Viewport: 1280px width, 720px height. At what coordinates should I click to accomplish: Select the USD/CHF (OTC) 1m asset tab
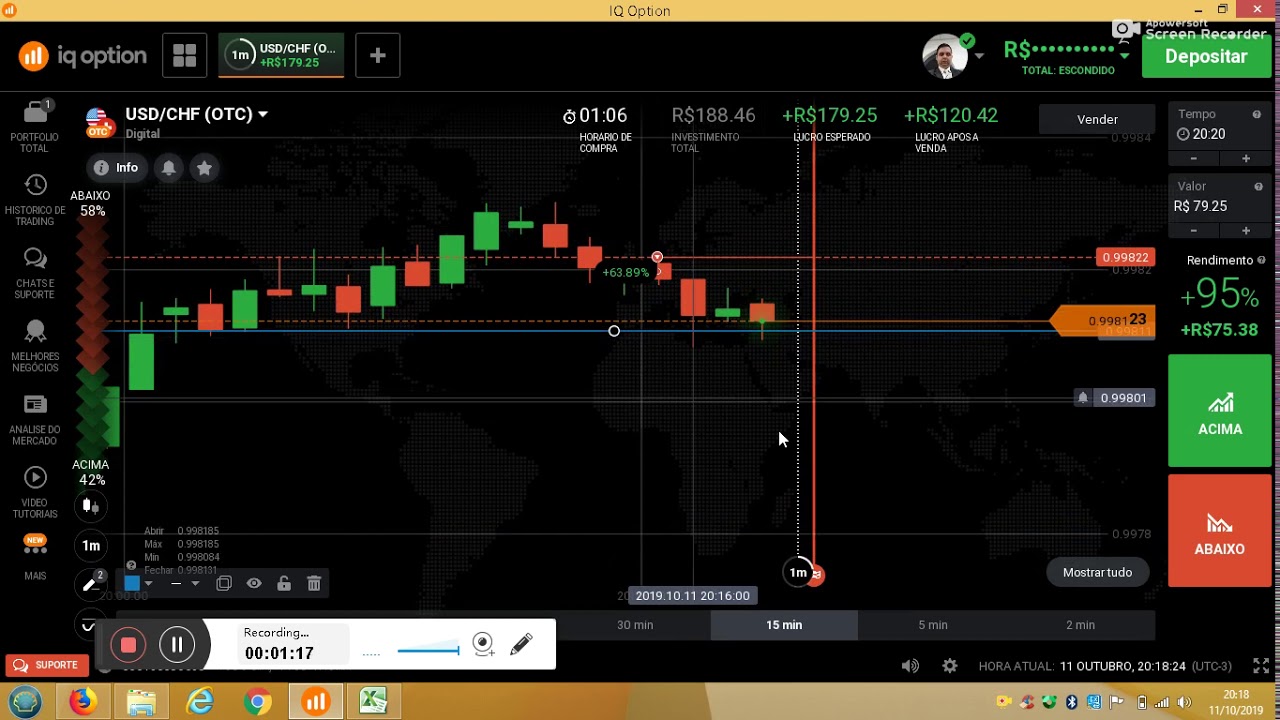coord(282,56)
